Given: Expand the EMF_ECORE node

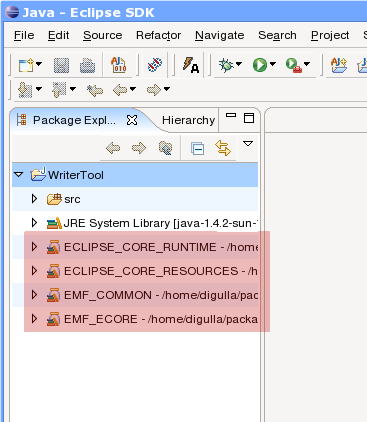Looking at the screenshot, I should pyautogui.click(x=34, y=319).
